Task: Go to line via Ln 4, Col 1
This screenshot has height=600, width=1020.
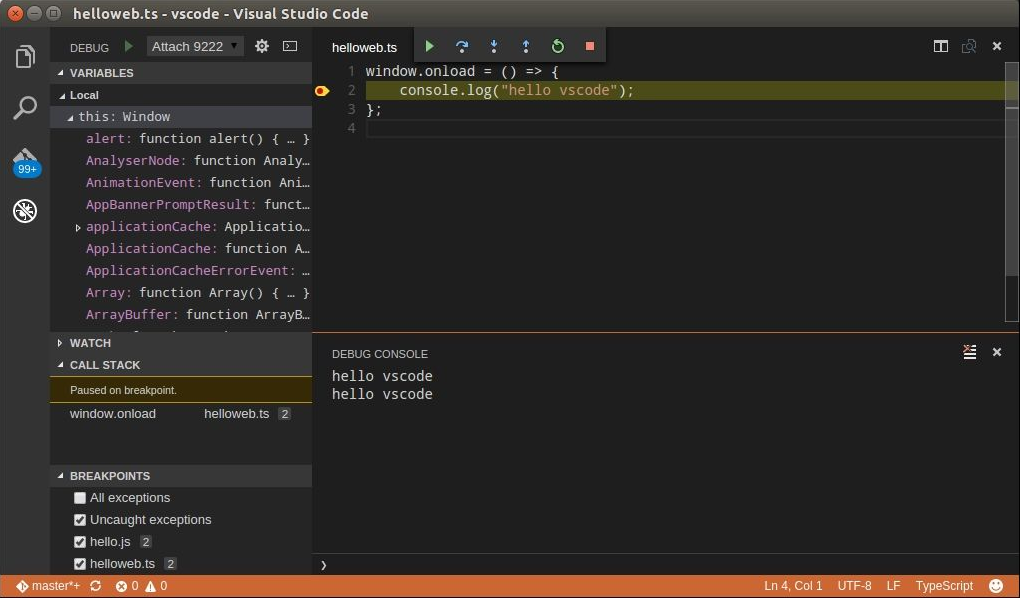Action: click(793, 586)
